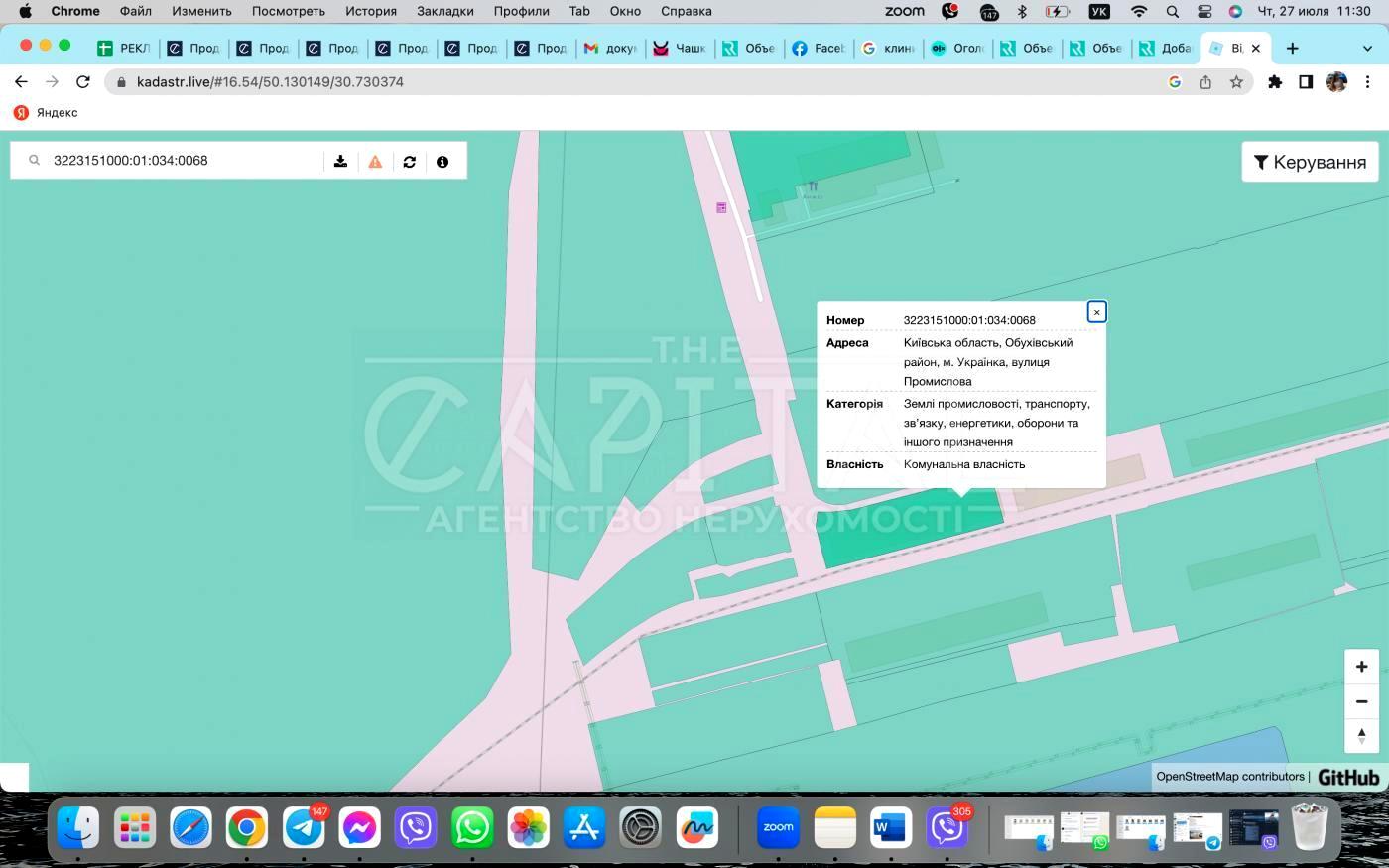Screen dimensions: 1389x868
Task: Click the cadastral number search field
Action: [x=184, y=161]
